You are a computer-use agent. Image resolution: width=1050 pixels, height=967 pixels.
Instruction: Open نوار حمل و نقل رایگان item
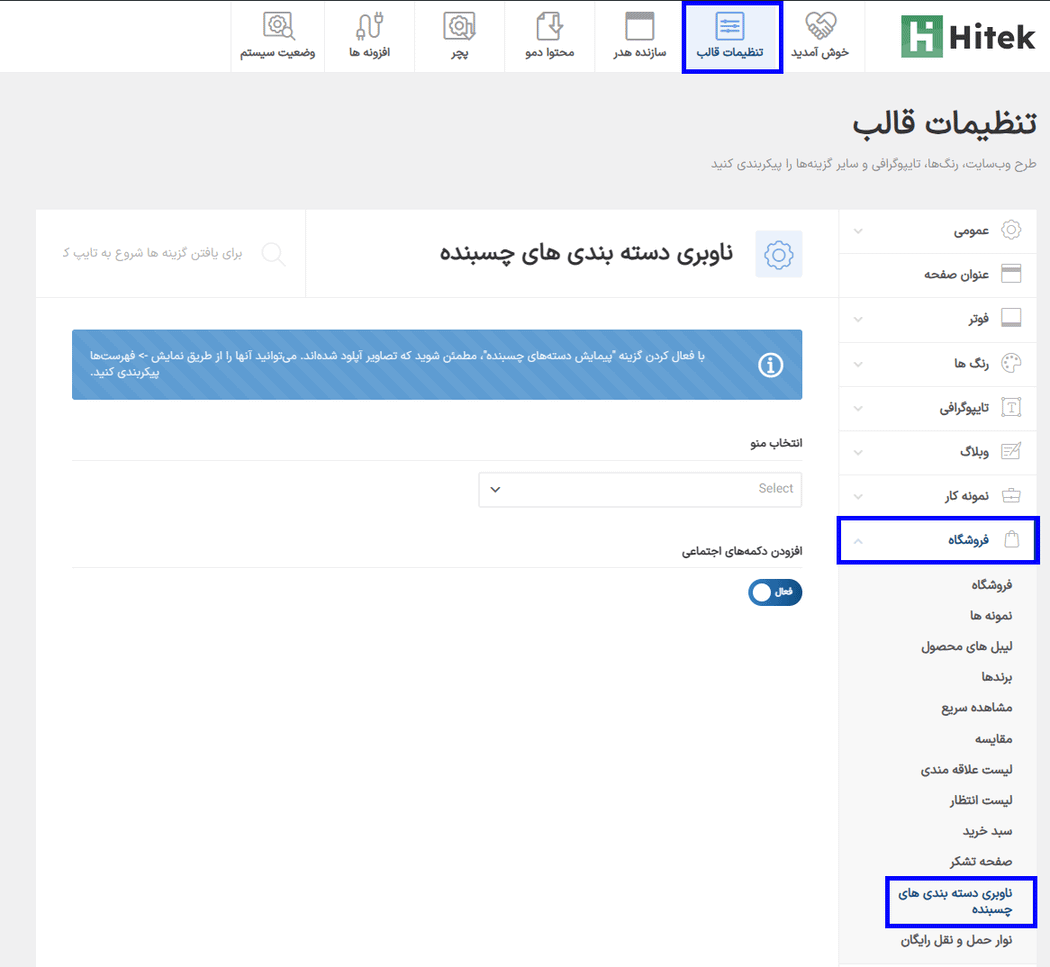click(956, 940)
